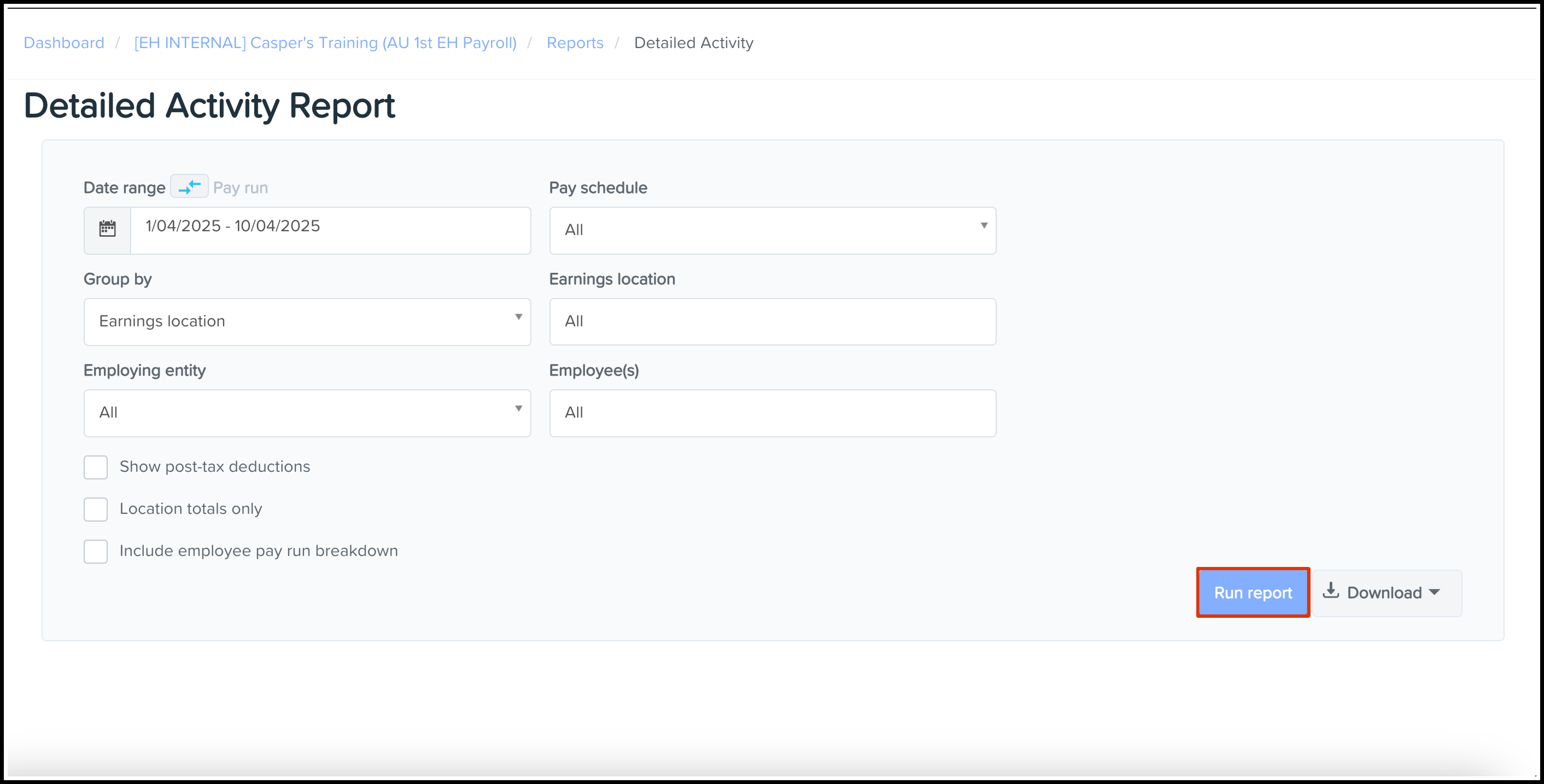Tick the Location totals only checkbox
This screenshot has width=1544, height=784.
(x=96, y=509)
